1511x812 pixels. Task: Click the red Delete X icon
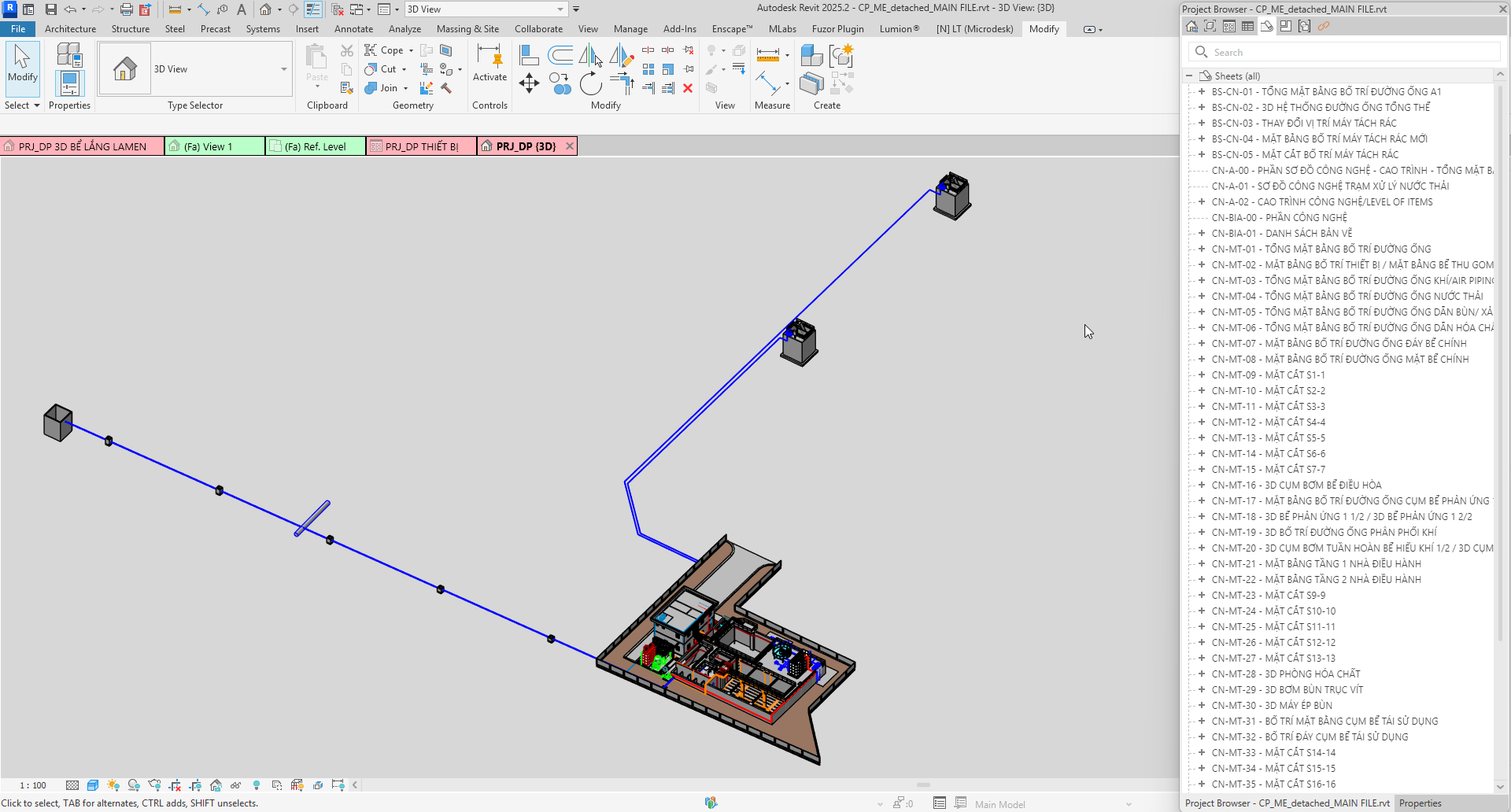688,88
